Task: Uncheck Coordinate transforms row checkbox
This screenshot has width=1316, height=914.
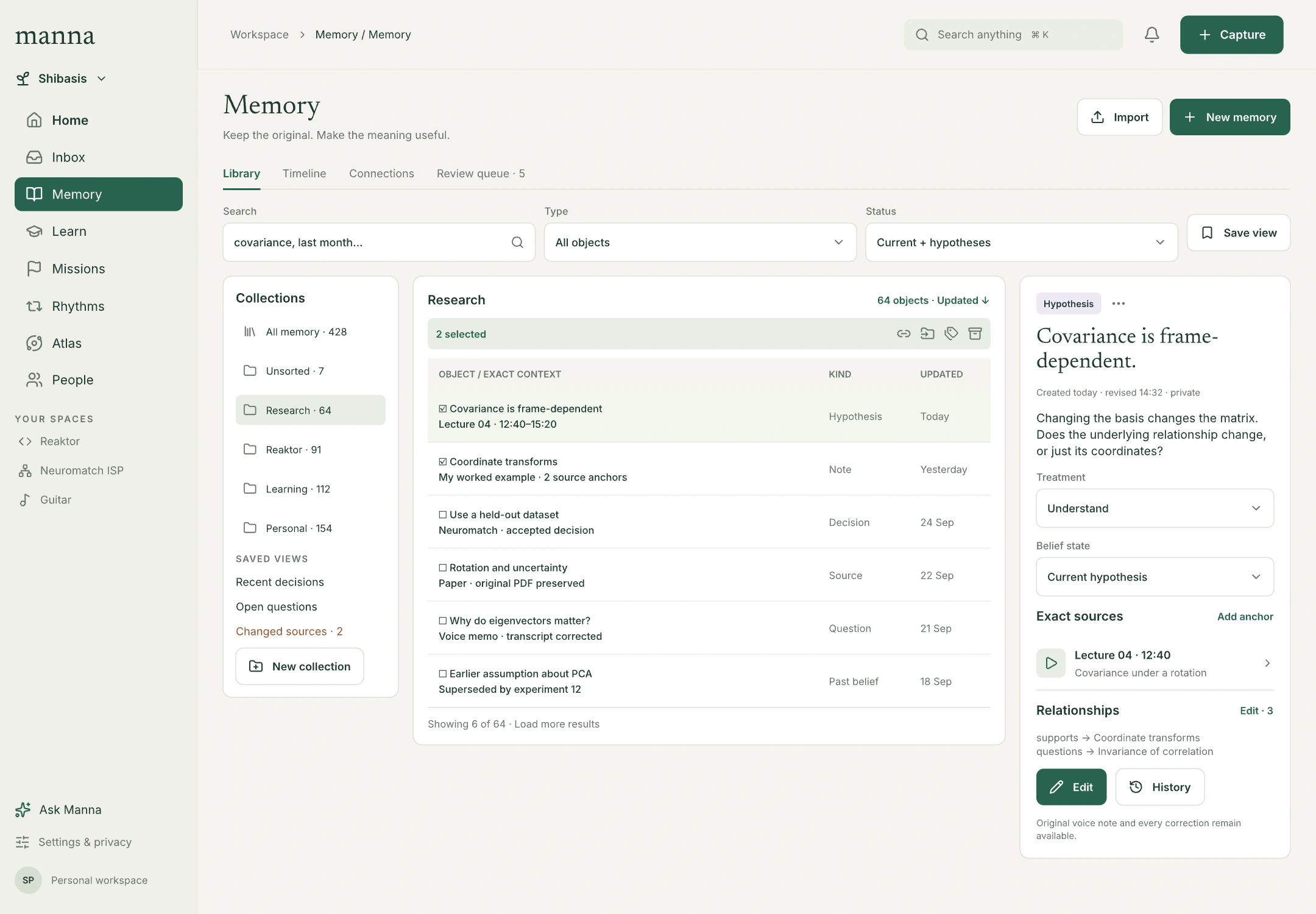Action: [443, 462]
